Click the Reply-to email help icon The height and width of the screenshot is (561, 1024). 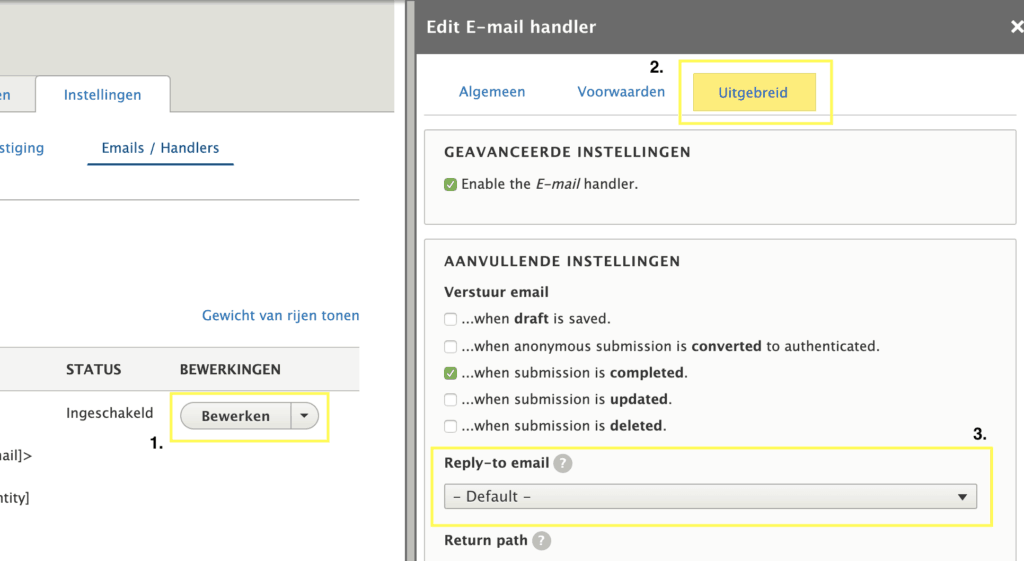pyautogui.click(x=564, y=464)
